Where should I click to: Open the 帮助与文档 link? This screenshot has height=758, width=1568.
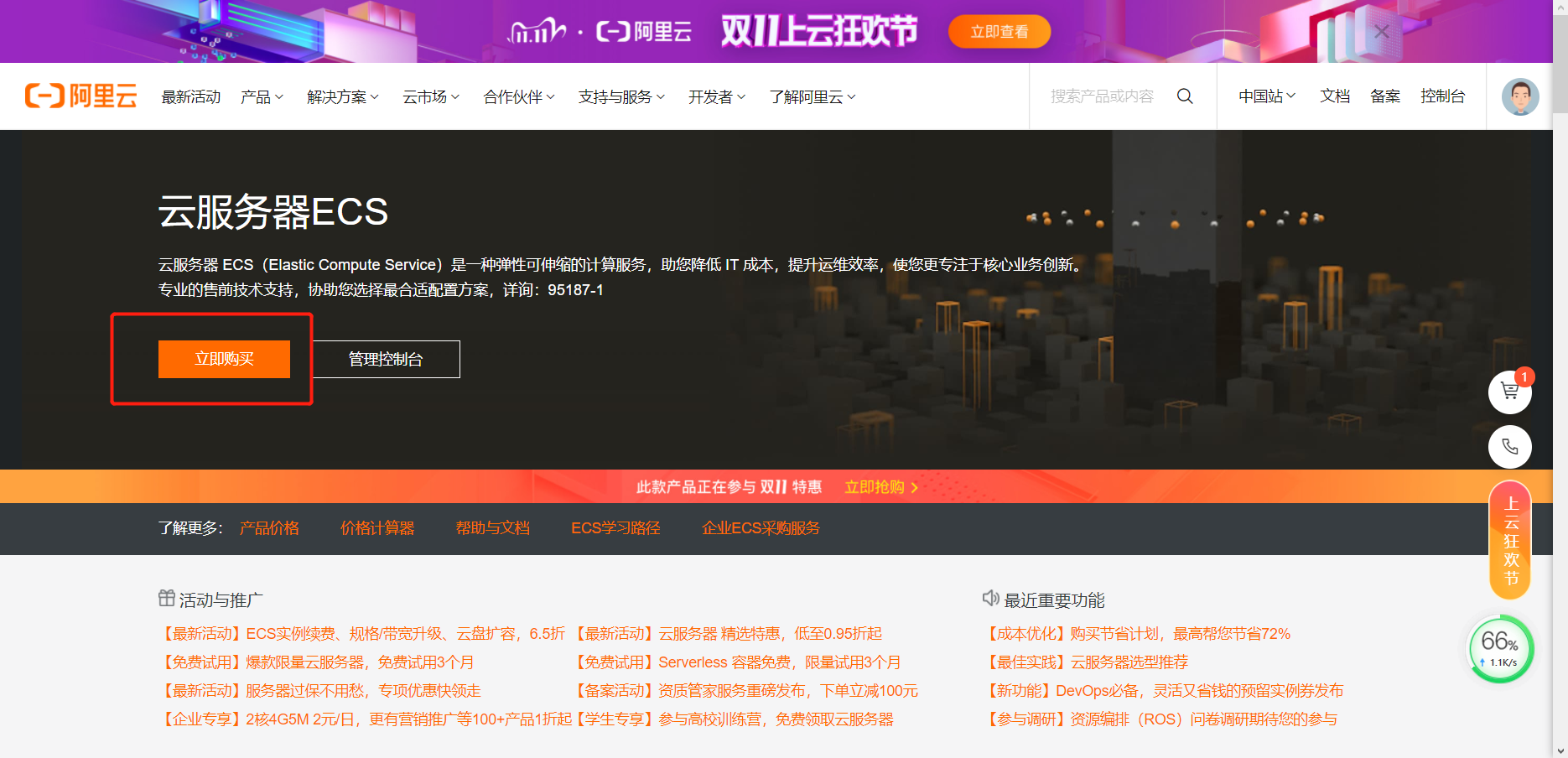(x=492, y=528)
